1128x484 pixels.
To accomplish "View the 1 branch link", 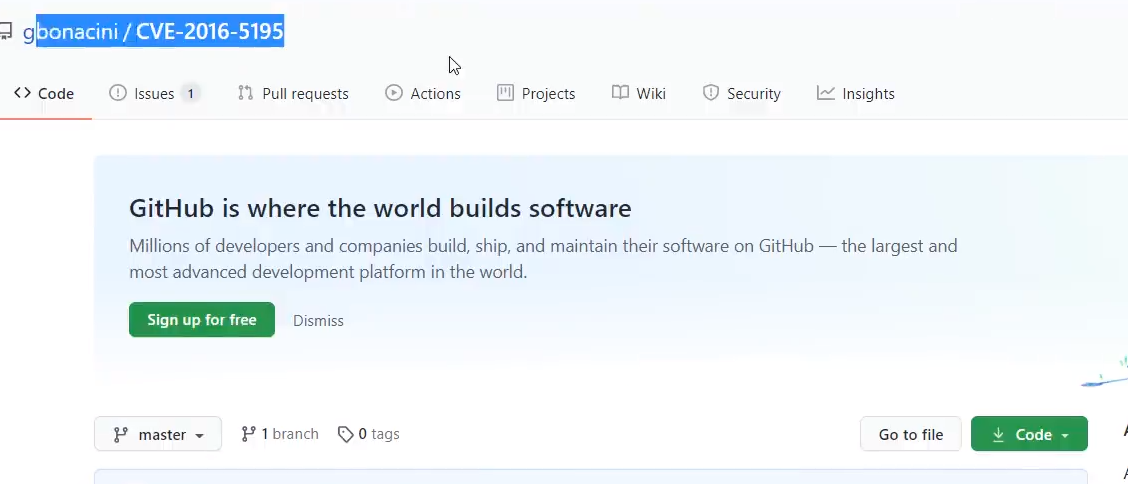I will pyautogui.click(x=280, y=434).
